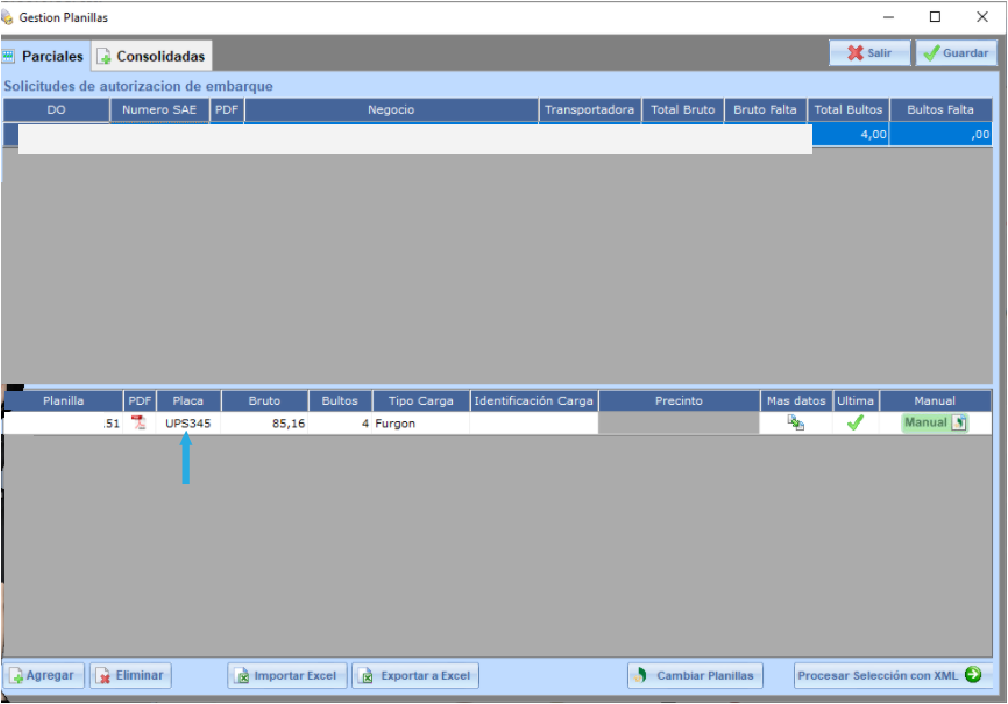Viewport: 1008px width, 704px height.
Task: Click Eliminar to delete the planilla
Action: coord(130,676)
